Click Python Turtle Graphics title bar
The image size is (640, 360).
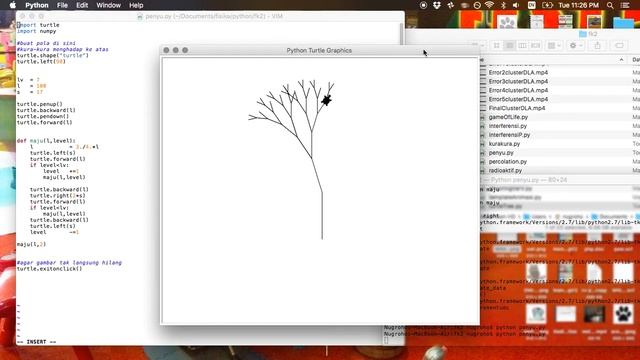pos(319,50)
